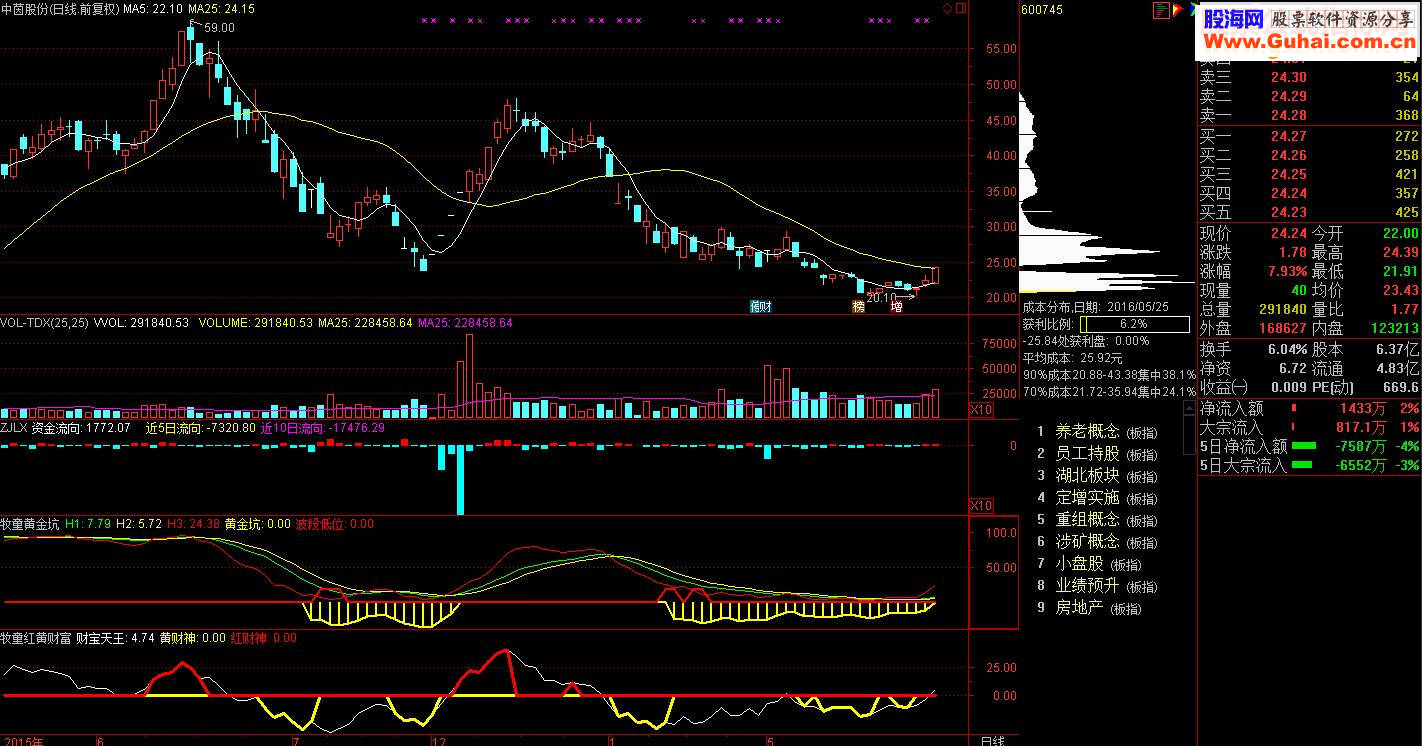Click the up arrow of the concept list scrollbar
The height and width of the screenshot is (746, 1422).
click(1188, 407)
